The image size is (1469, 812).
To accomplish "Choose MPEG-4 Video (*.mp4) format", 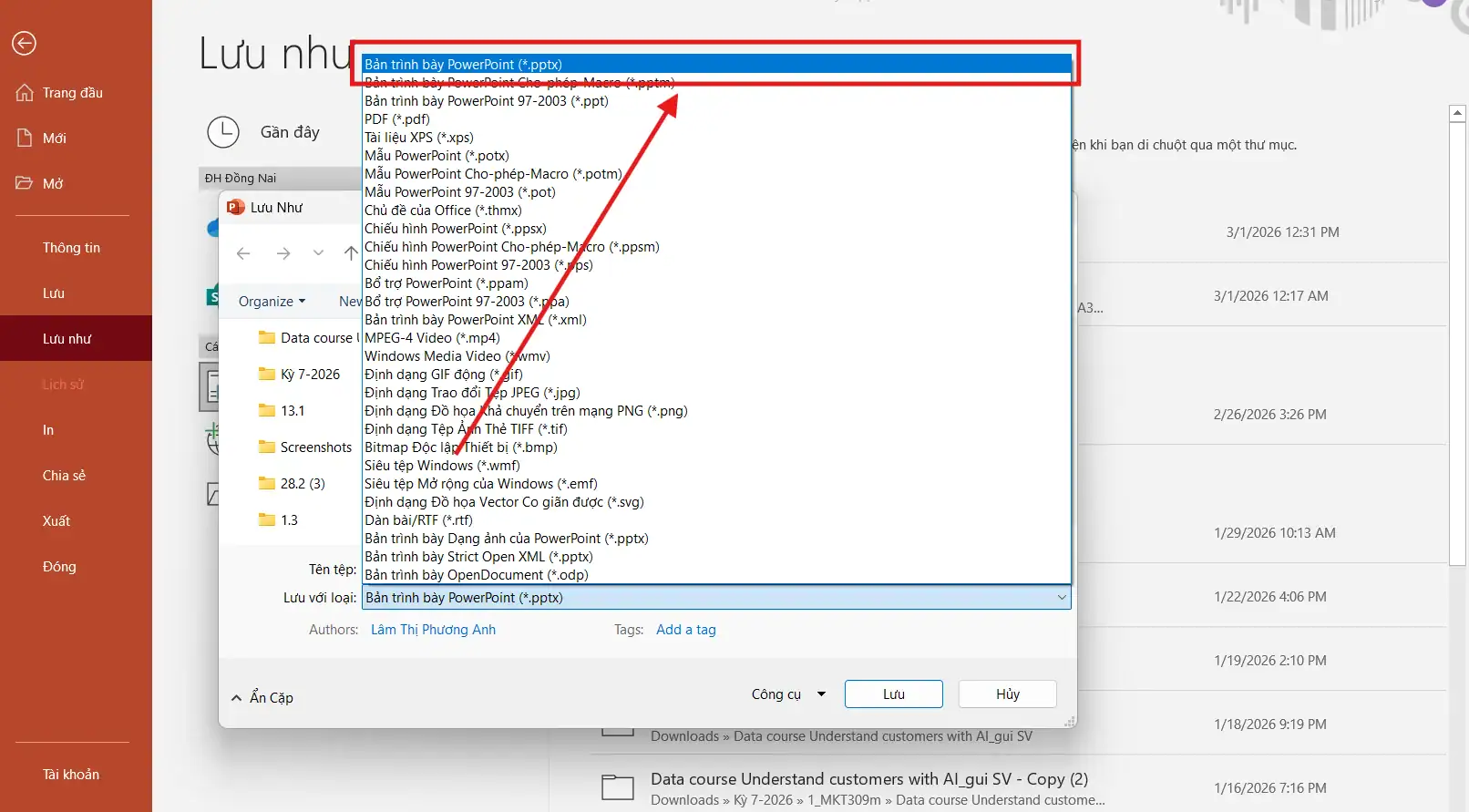I will pyautogui.click(x=432, y=338).
